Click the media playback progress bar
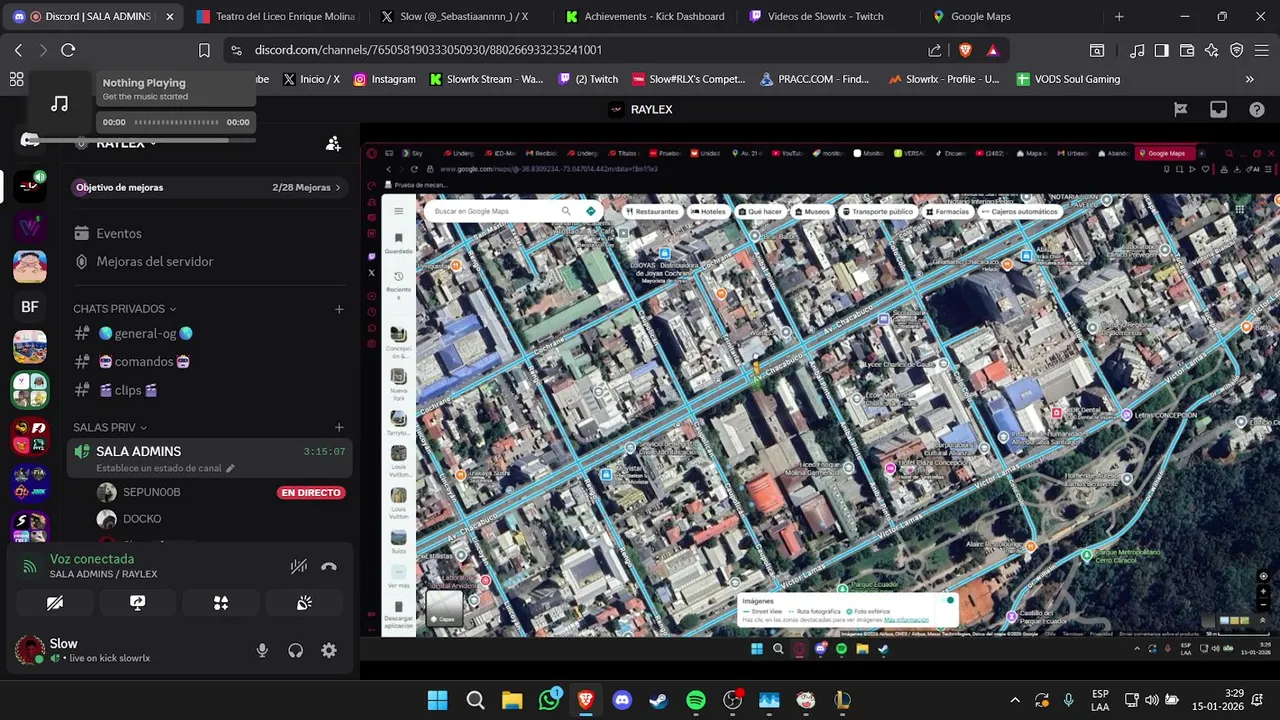The height and width of the screenshot is (720, 1280). [x=176, y=122]
